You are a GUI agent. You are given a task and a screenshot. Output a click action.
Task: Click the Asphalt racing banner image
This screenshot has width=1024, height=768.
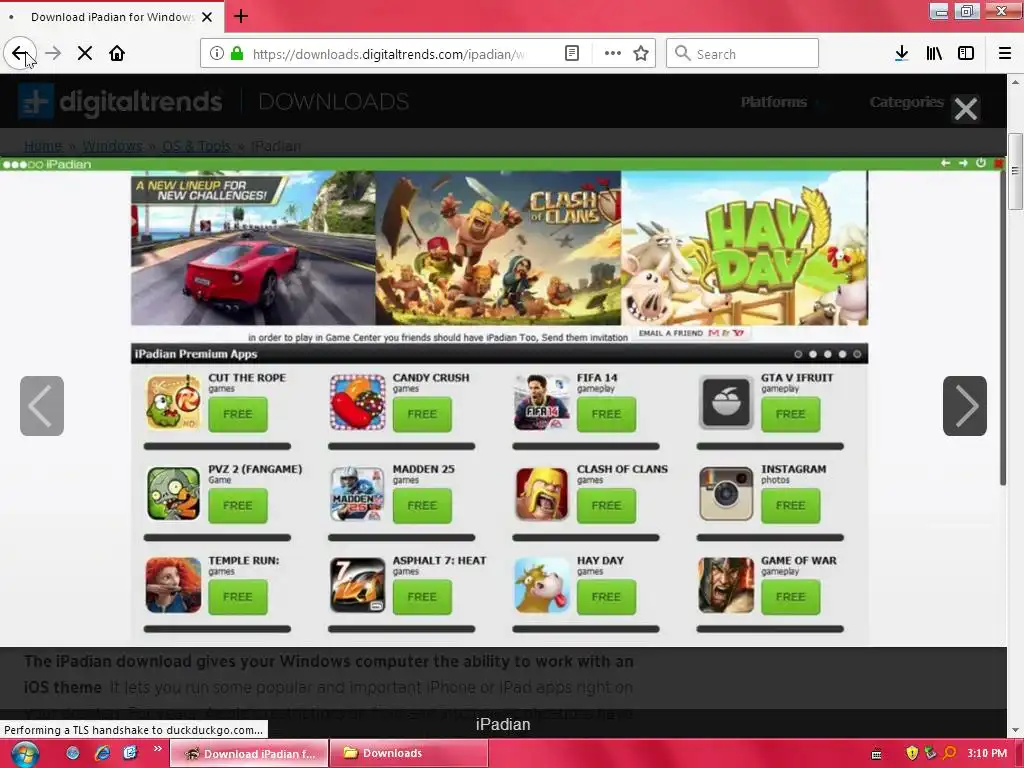(253, 248)
